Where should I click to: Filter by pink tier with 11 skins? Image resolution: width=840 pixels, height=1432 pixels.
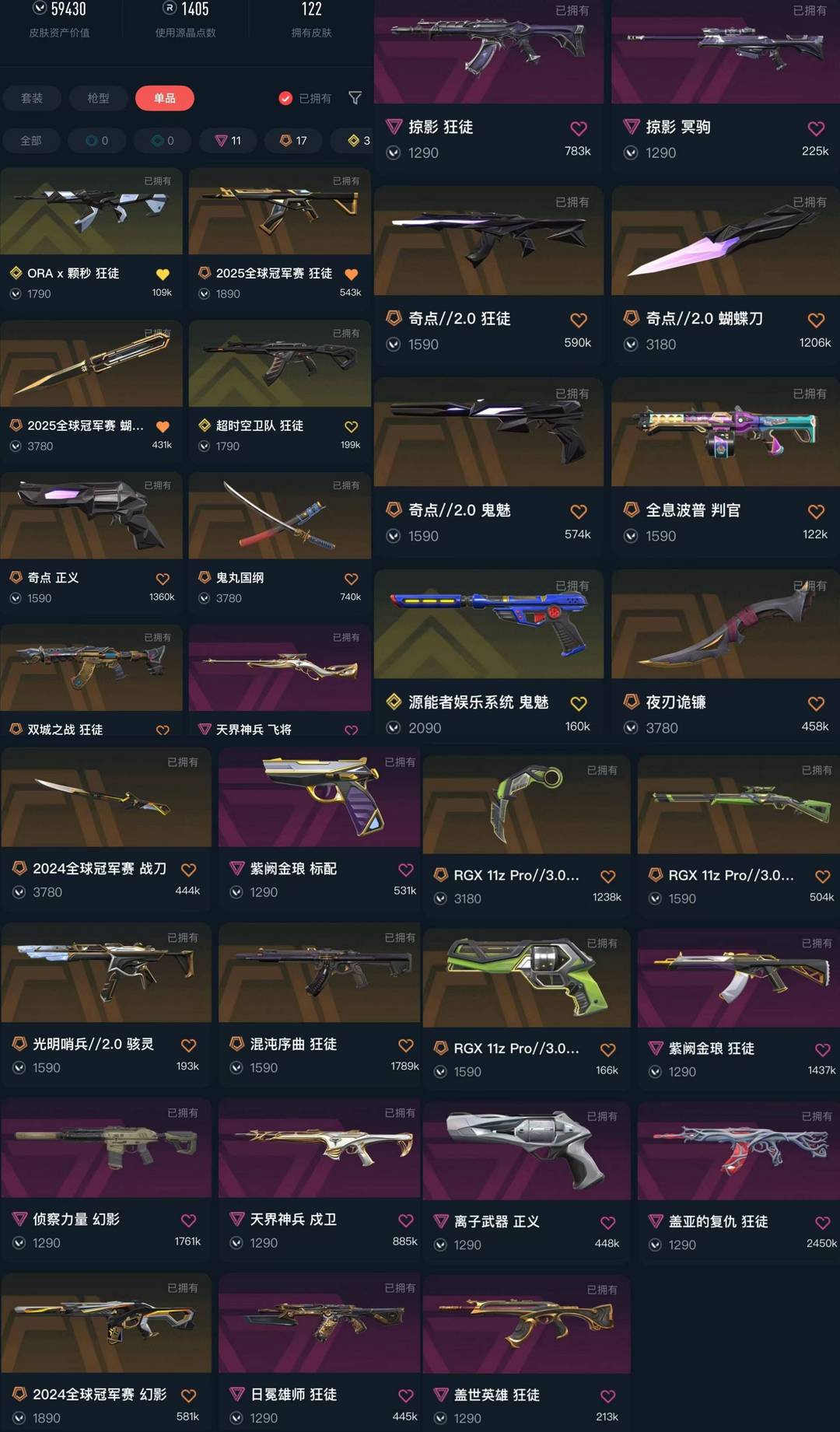(229, 141)
